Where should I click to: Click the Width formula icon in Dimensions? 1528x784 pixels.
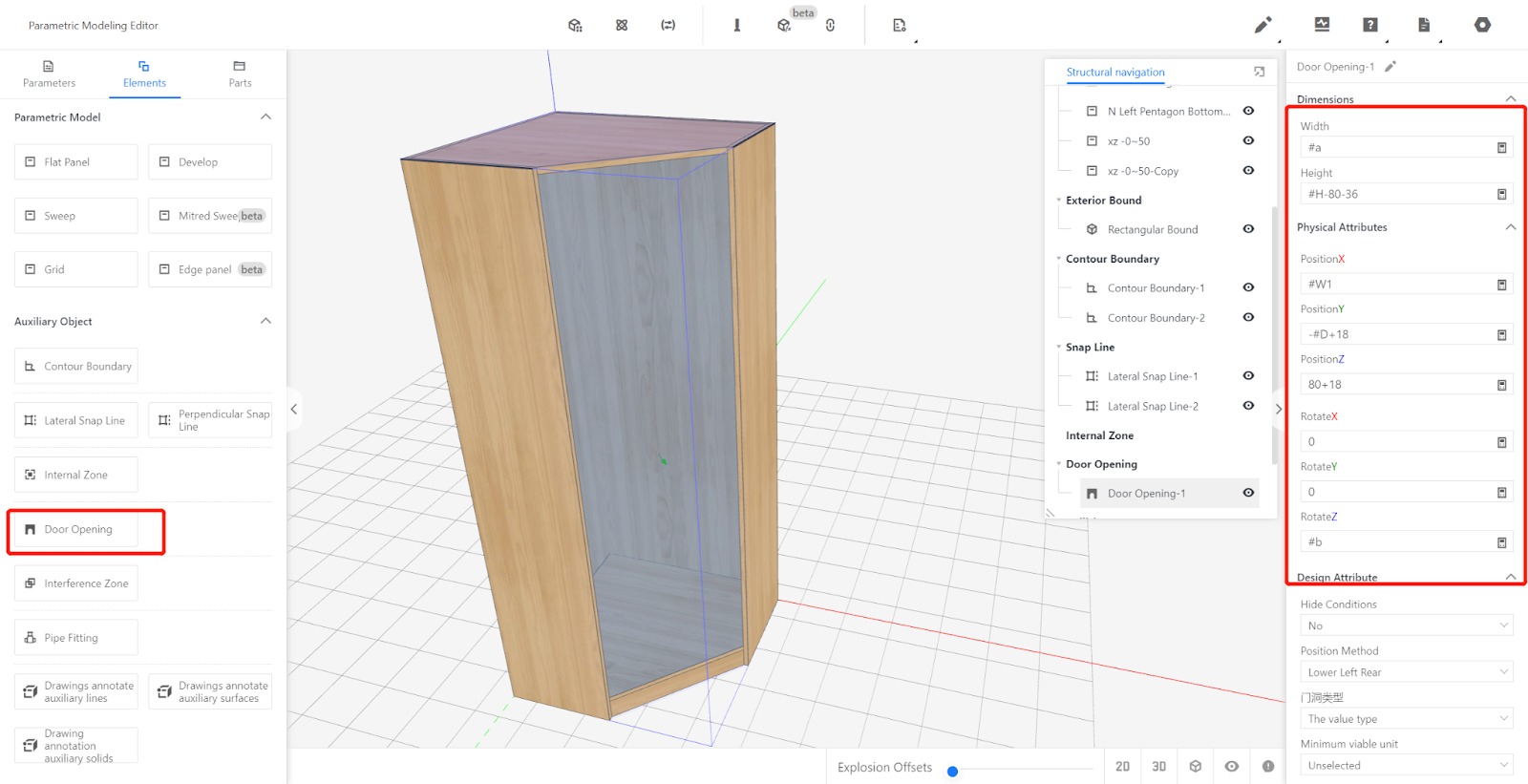click(x=1501, y=148)
